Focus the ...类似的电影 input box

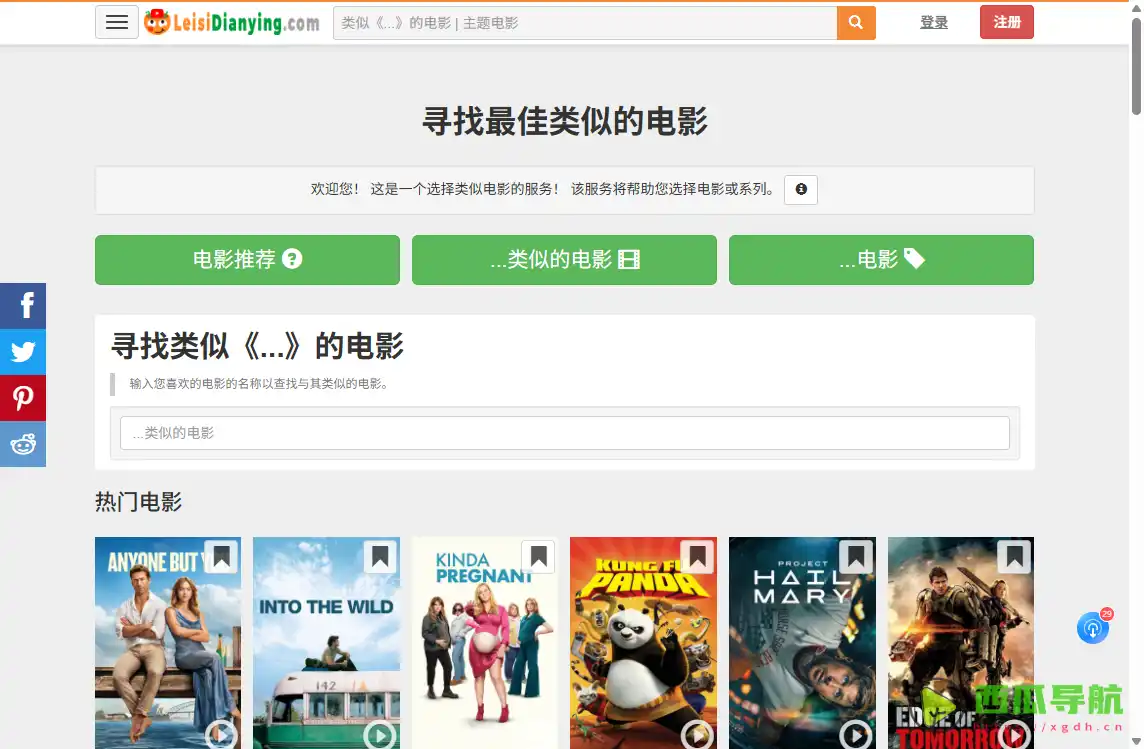tap(565, 433)
